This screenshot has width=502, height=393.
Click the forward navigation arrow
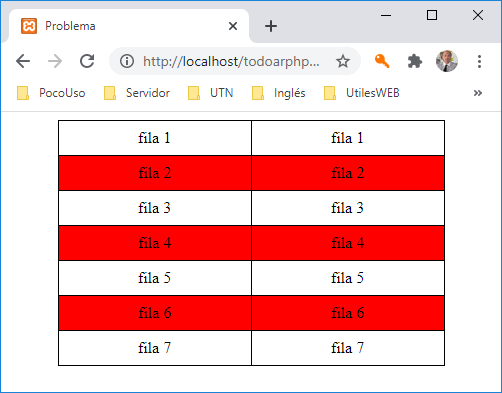55,61
